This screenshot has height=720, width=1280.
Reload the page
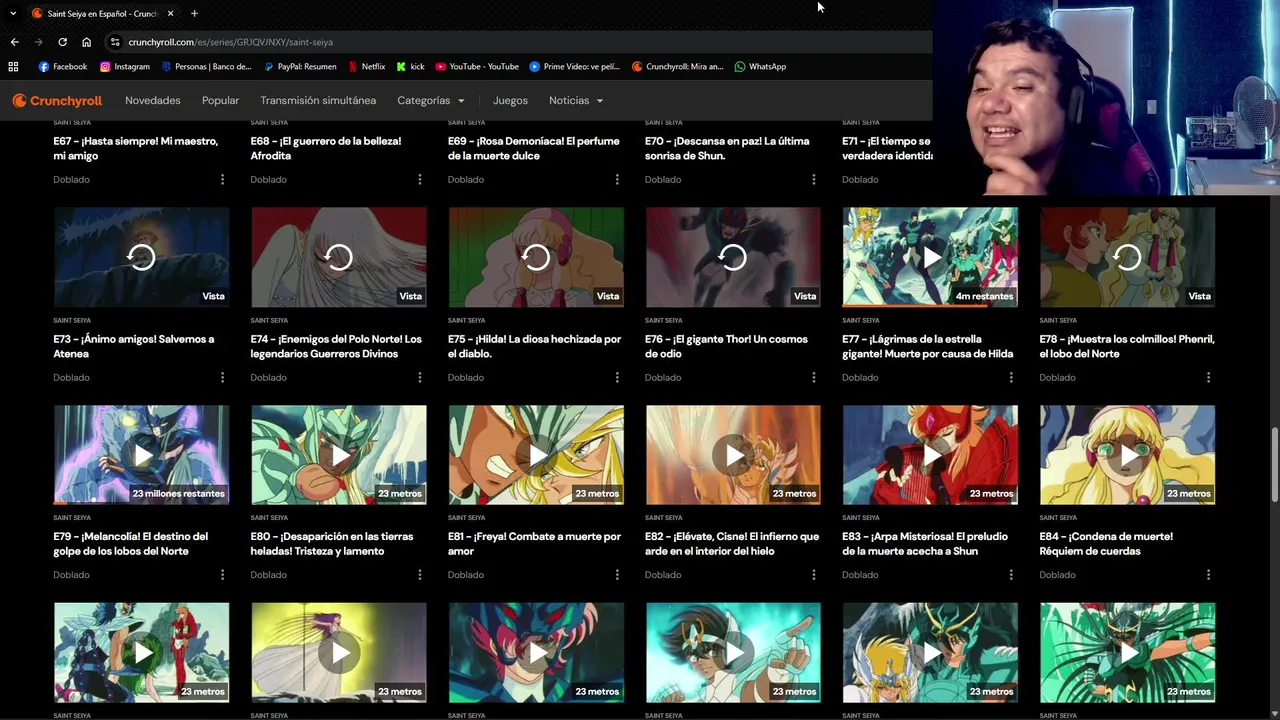tap(62, 42)
